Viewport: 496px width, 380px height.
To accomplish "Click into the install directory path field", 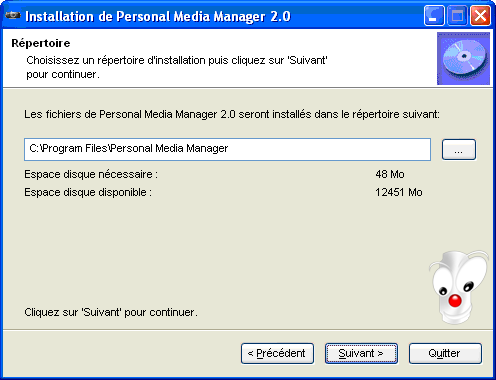I will 227,149.
